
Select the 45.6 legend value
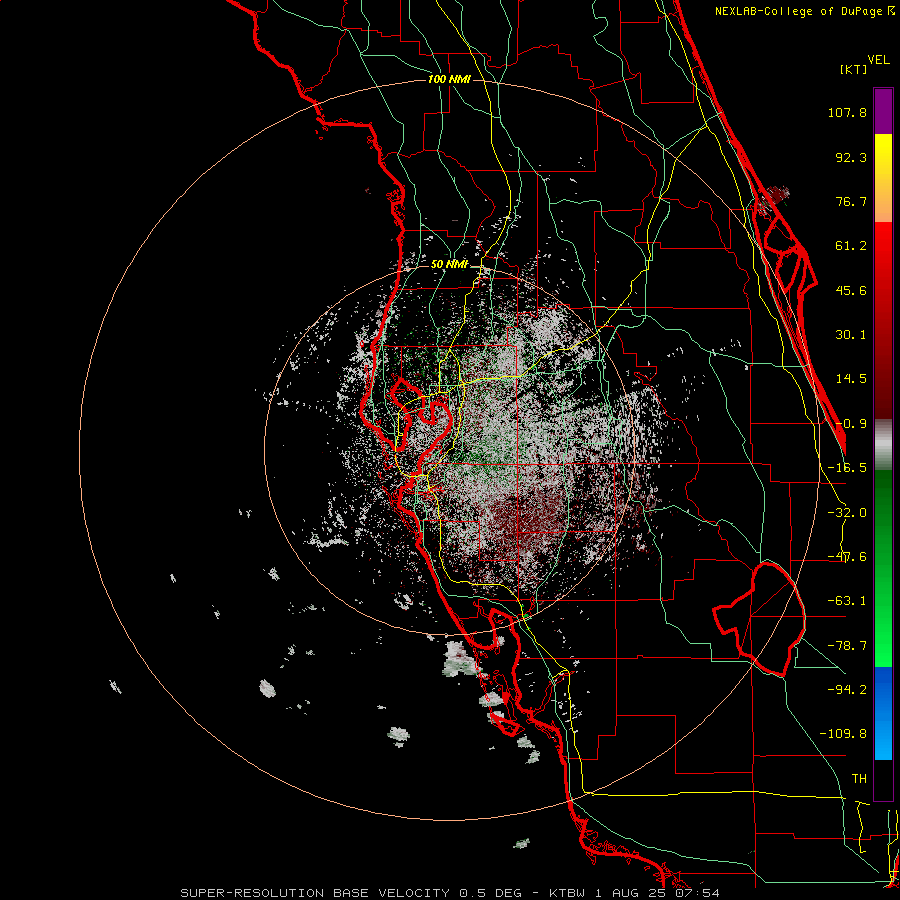[851, 290]
